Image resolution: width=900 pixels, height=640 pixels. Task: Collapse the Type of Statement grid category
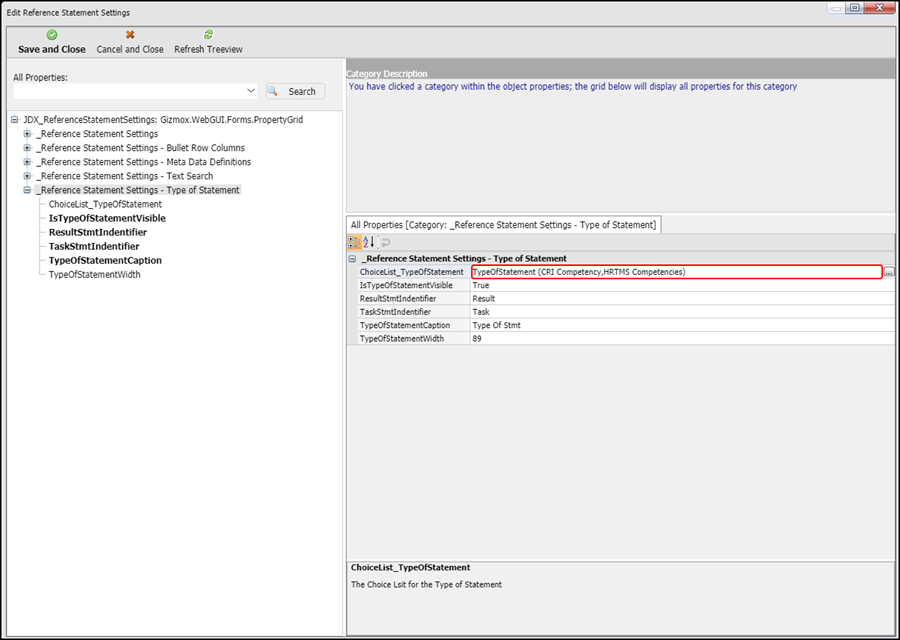point(352,259)
